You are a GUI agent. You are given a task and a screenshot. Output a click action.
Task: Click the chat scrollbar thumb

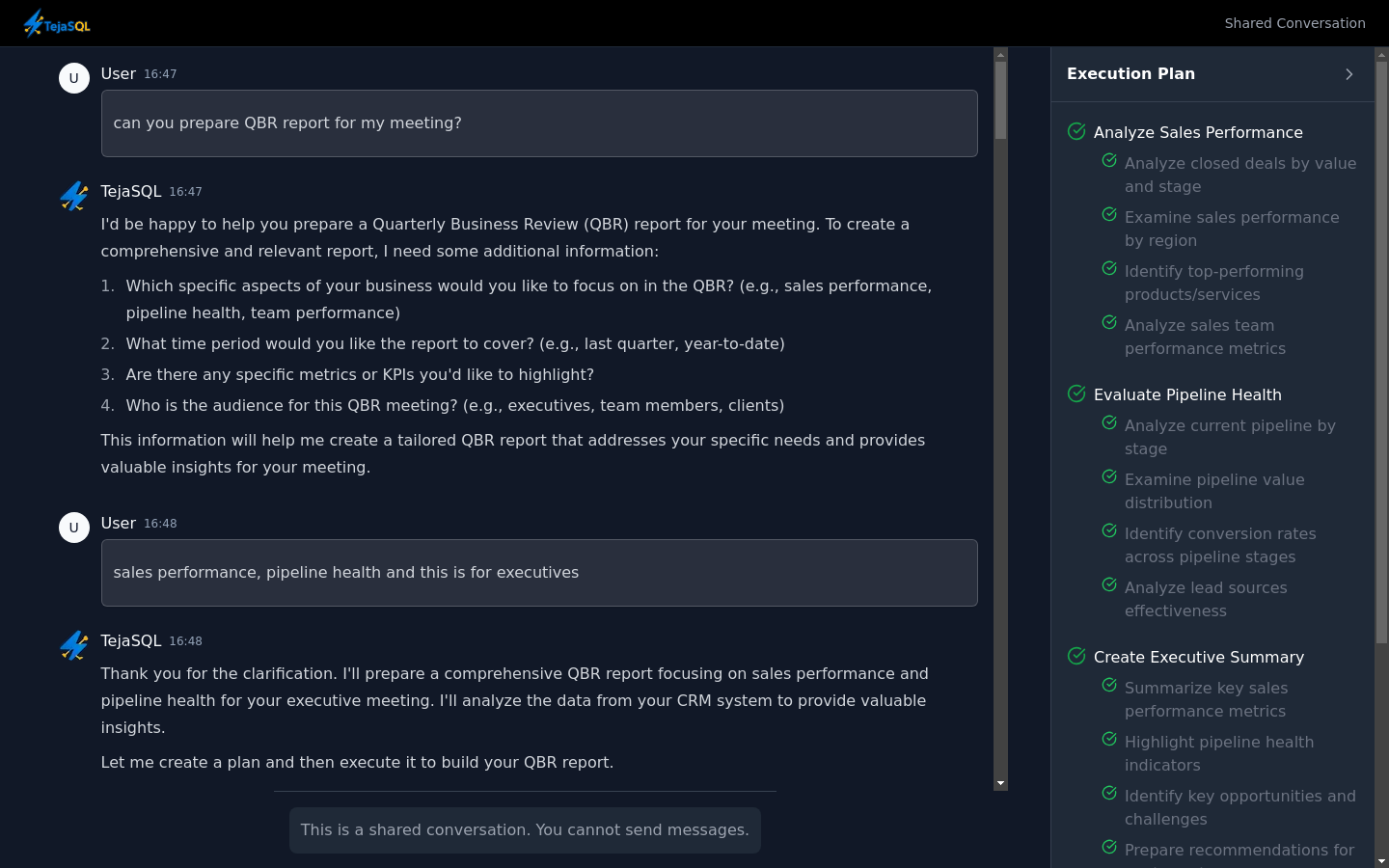[x=1000, y=100]
